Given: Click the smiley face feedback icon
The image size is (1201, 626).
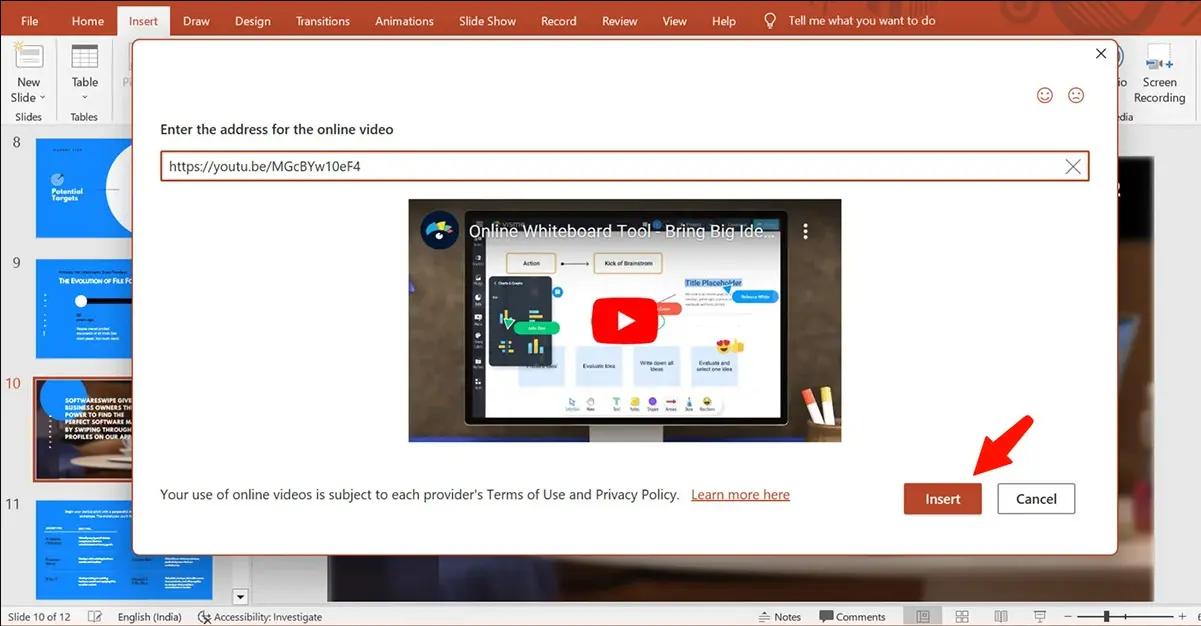Looking at the screenshot, I should (1045, 95).
